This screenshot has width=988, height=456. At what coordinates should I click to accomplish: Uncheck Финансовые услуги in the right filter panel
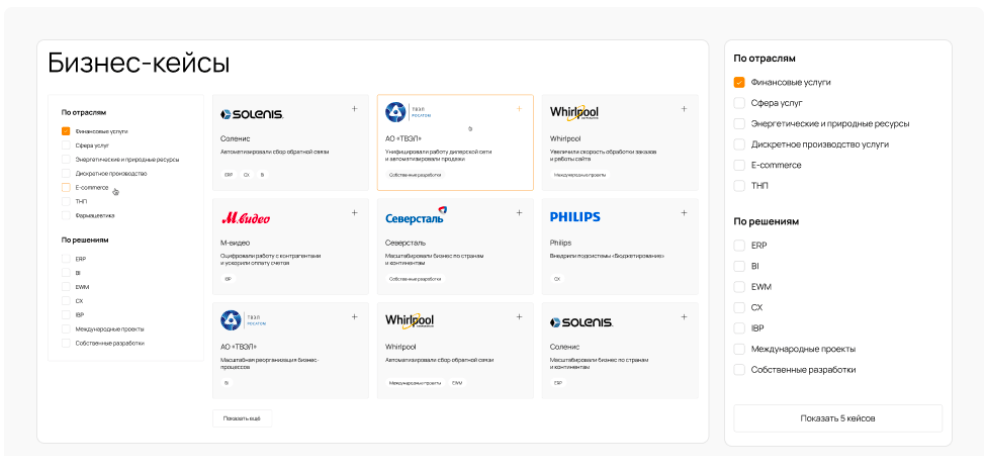click(x=739, y=83)
